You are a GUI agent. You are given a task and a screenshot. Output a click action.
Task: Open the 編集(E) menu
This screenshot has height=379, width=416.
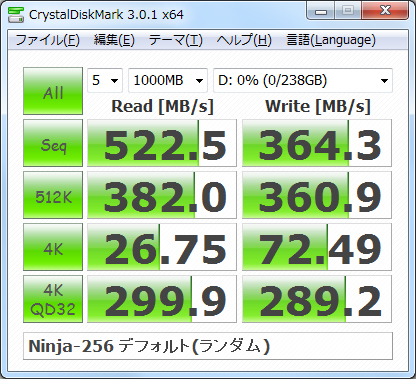click(114, 40)
